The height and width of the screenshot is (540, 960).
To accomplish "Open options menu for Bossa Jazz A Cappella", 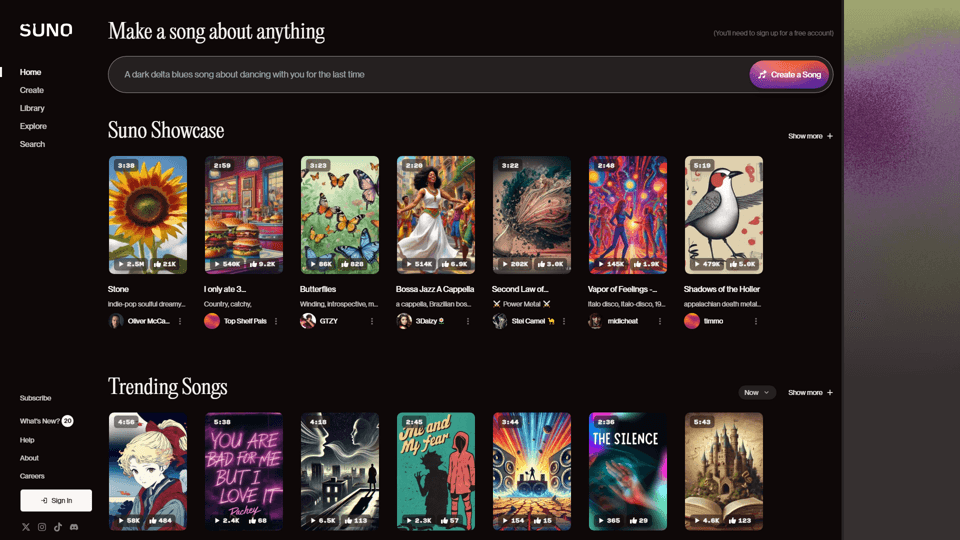I will (x=468, y=321).
